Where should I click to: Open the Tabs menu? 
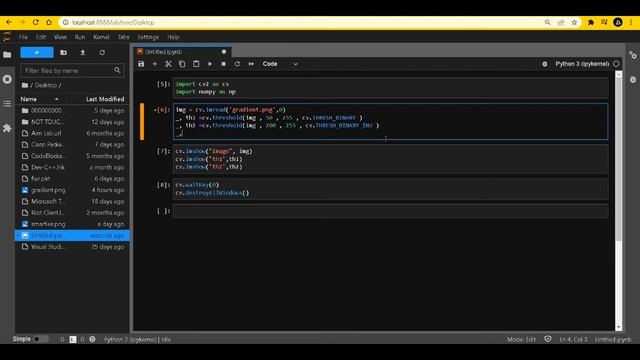(123, 37)
